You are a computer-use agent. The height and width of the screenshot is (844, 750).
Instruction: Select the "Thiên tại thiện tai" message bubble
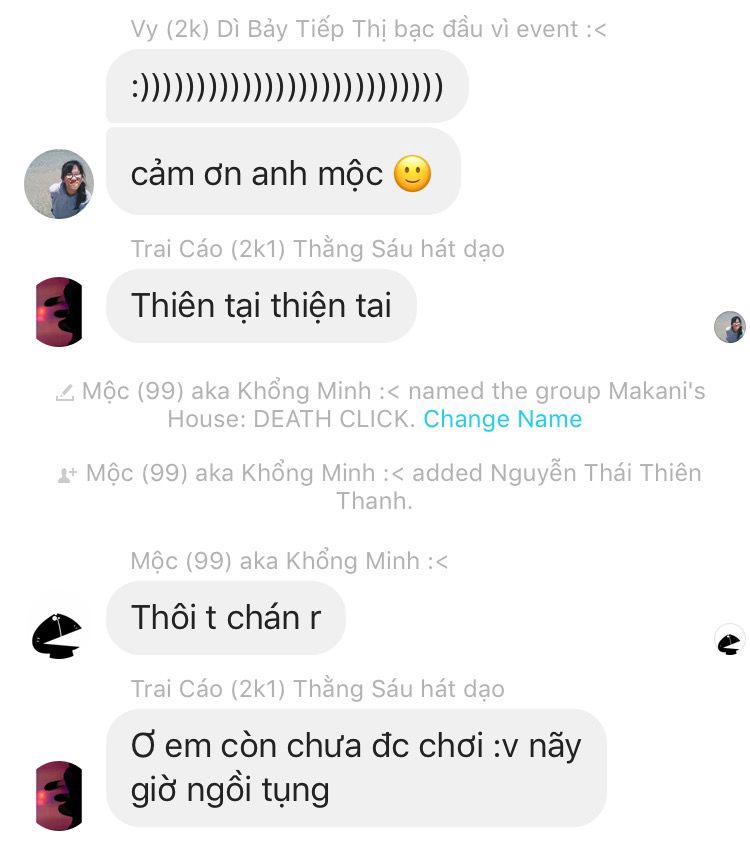(261, 306)
